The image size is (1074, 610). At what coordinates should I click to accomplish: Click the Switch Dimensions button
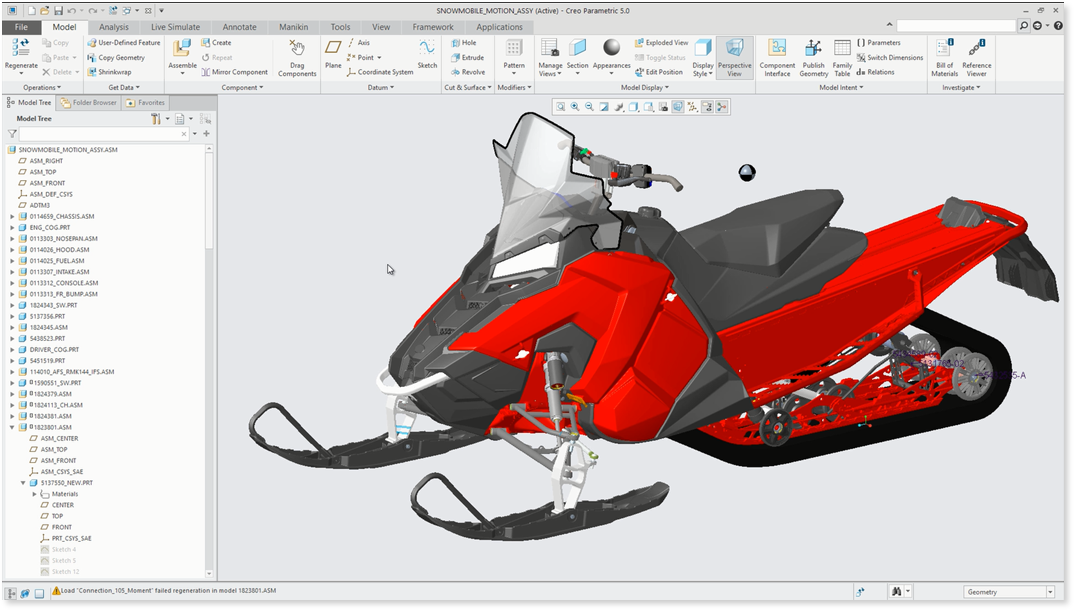pos(889,58)
